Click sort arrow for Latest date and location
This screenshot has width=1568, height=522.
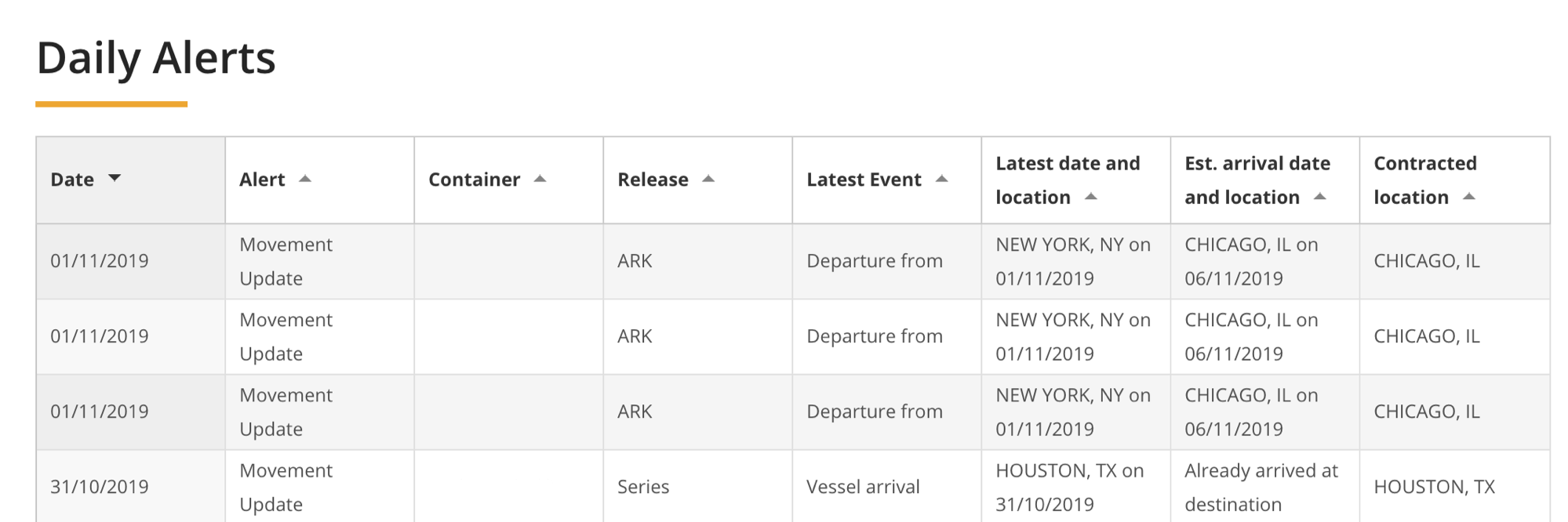[1091, 196]
